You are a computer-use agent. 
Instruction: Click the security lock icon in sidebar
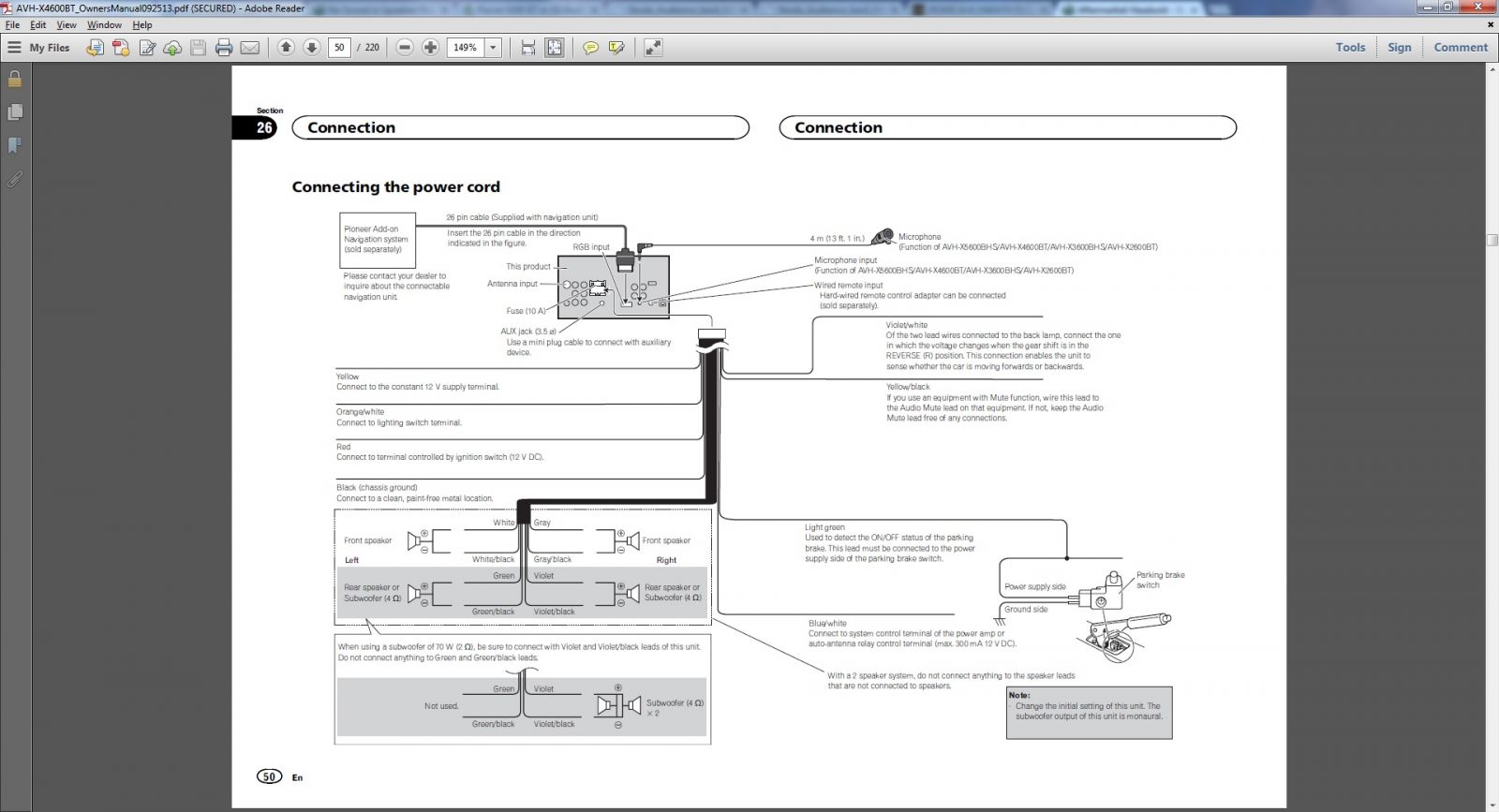click(15, 80)
